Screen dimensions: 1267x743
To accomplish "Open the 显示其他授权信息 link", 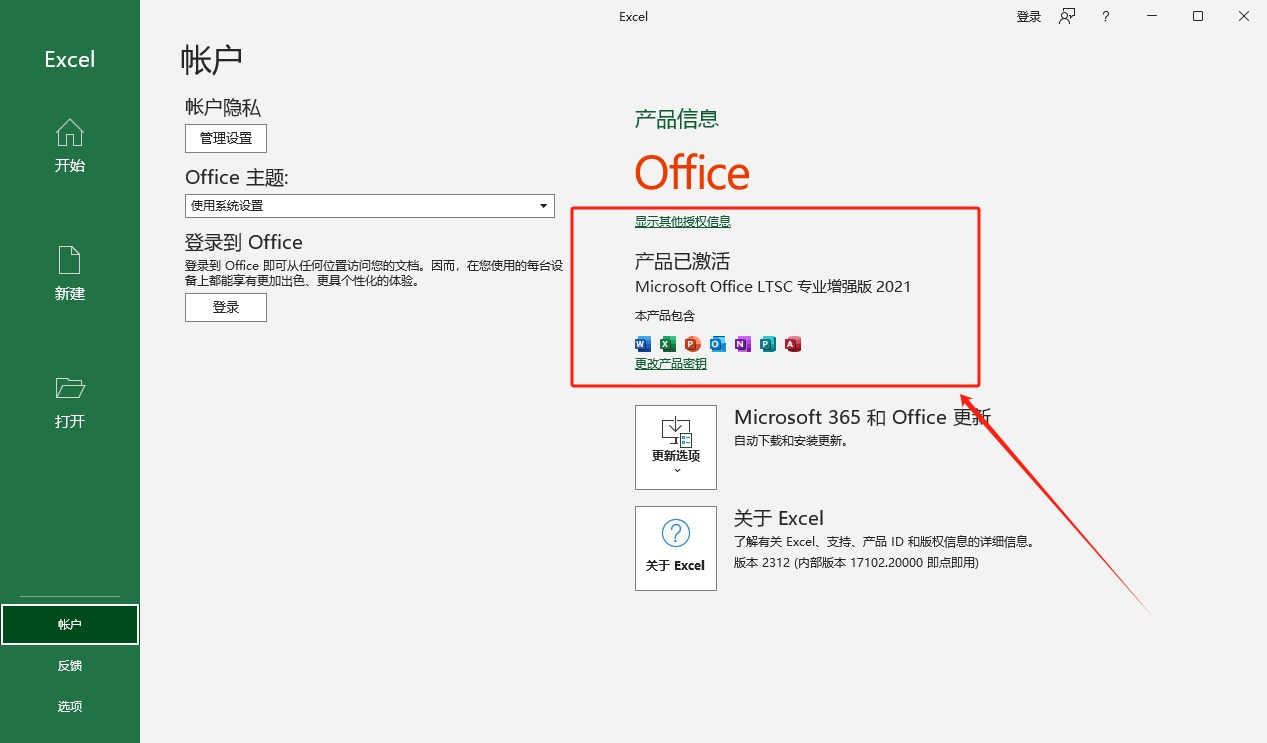I will coord(683,221).
